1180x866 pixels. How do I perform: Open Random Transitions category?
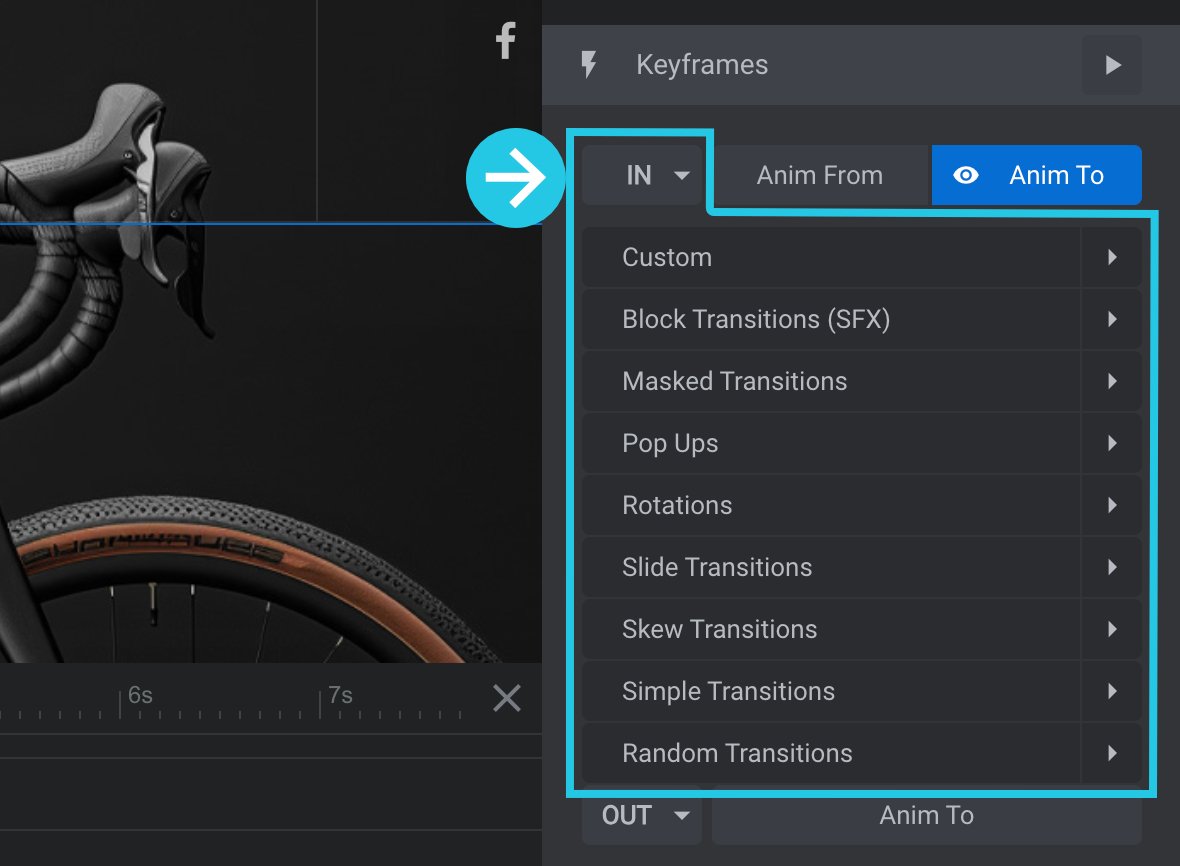[831, 753]
